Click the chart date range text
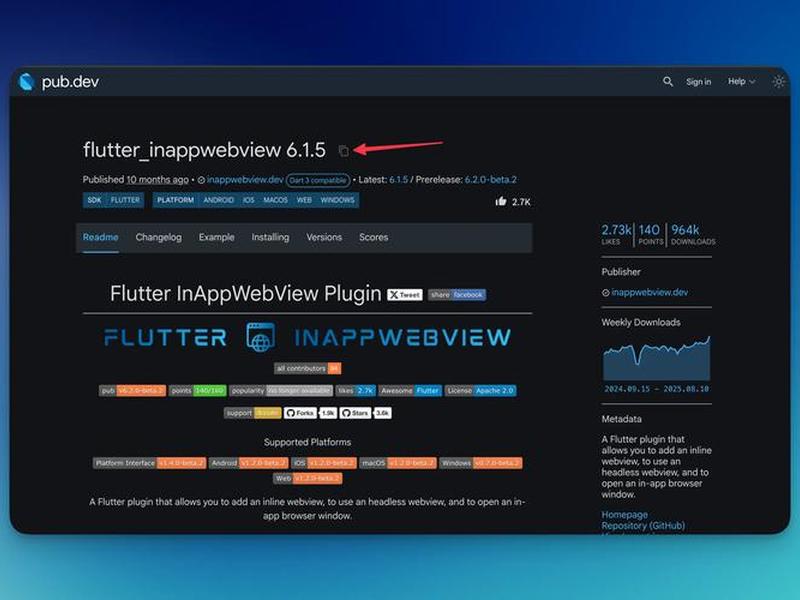 [x=656, y=389]
